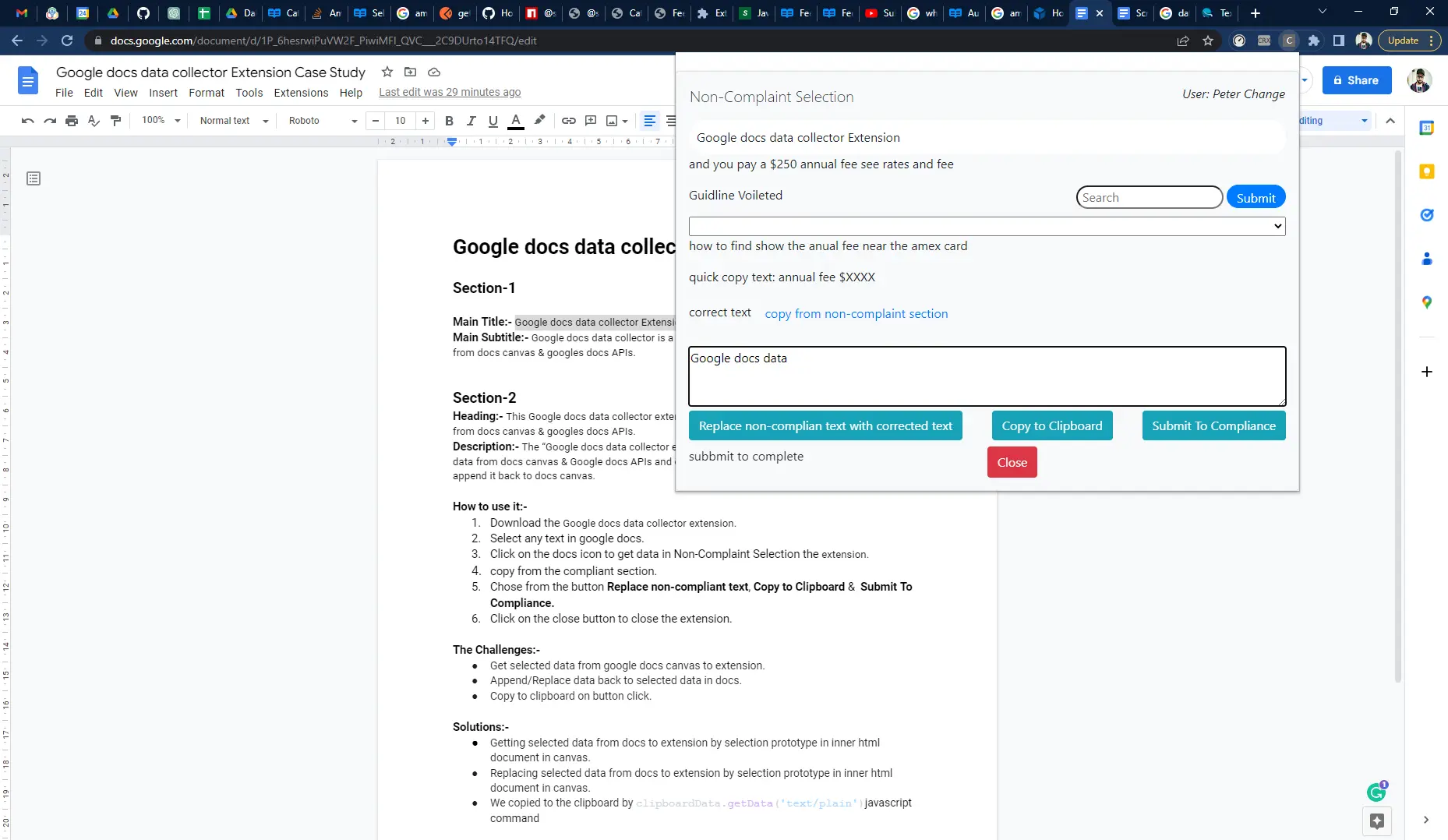The image size is (1448, 840).
Task: Bookmark this page with the star icon
Action: pyautogui.click(x=1208, y=41)
